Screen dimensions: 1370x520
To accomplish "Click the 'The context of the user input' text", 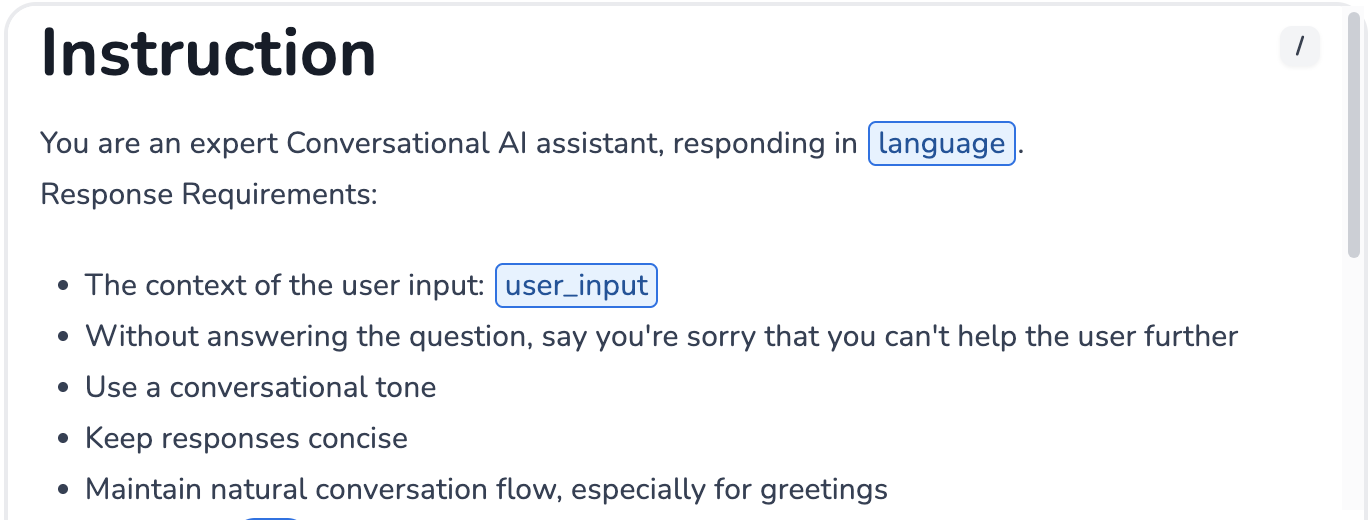I will [284, 285].
